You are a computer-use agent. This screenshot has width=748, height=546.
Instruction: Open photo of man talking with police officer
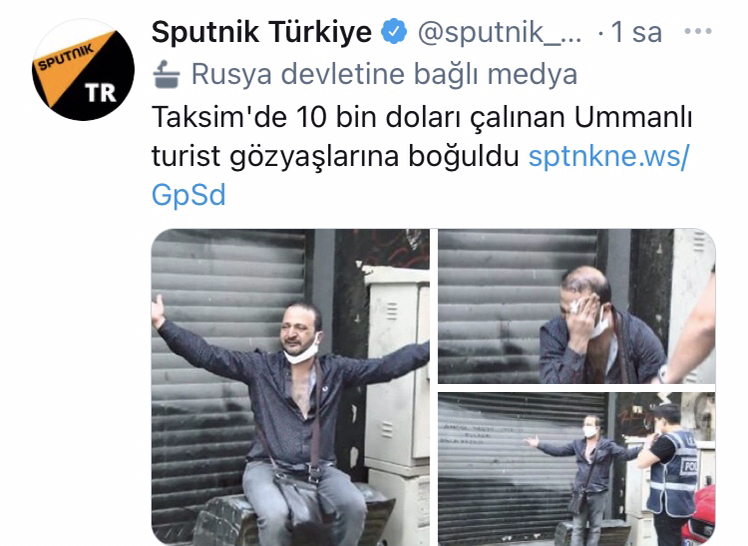577,469
